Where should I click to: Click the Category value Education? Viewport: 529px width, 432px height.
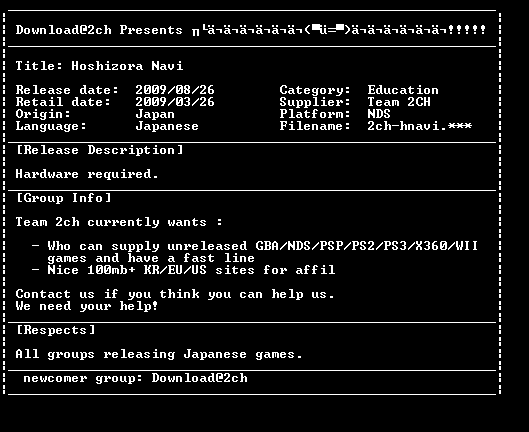[403, 90]
